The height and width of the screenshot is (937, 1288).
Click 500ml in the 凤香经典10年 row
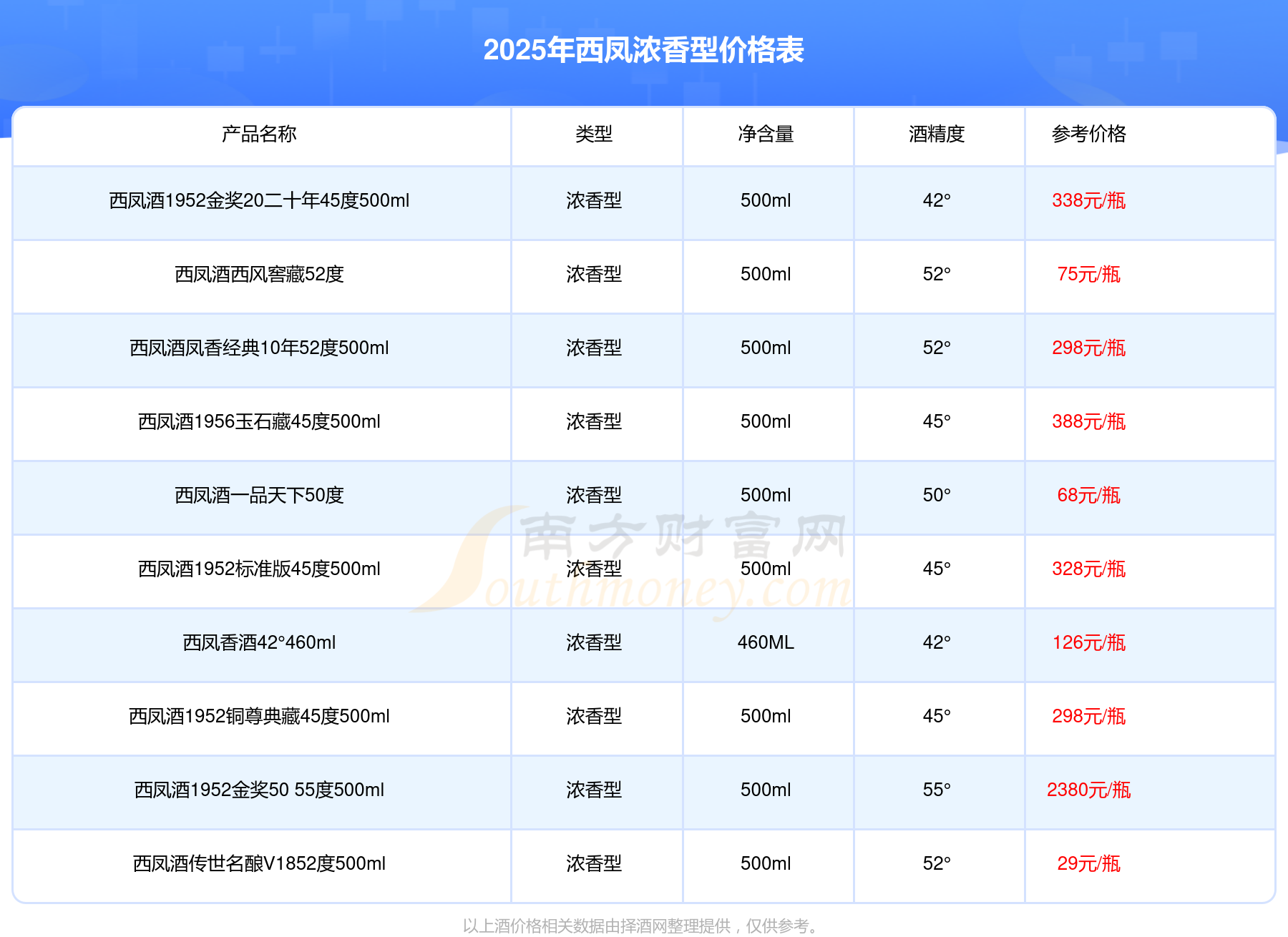pos(766,348)
